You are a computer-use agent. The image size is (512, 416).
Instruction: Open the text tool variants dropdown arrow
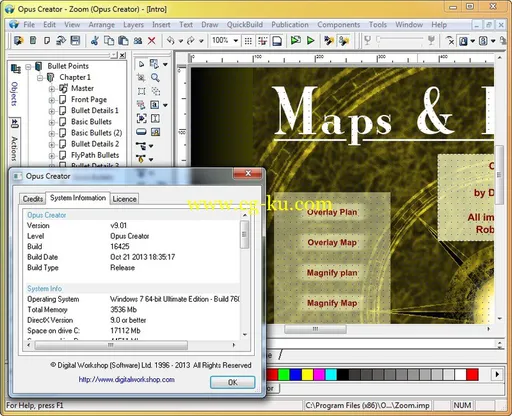tap(165, 105)
